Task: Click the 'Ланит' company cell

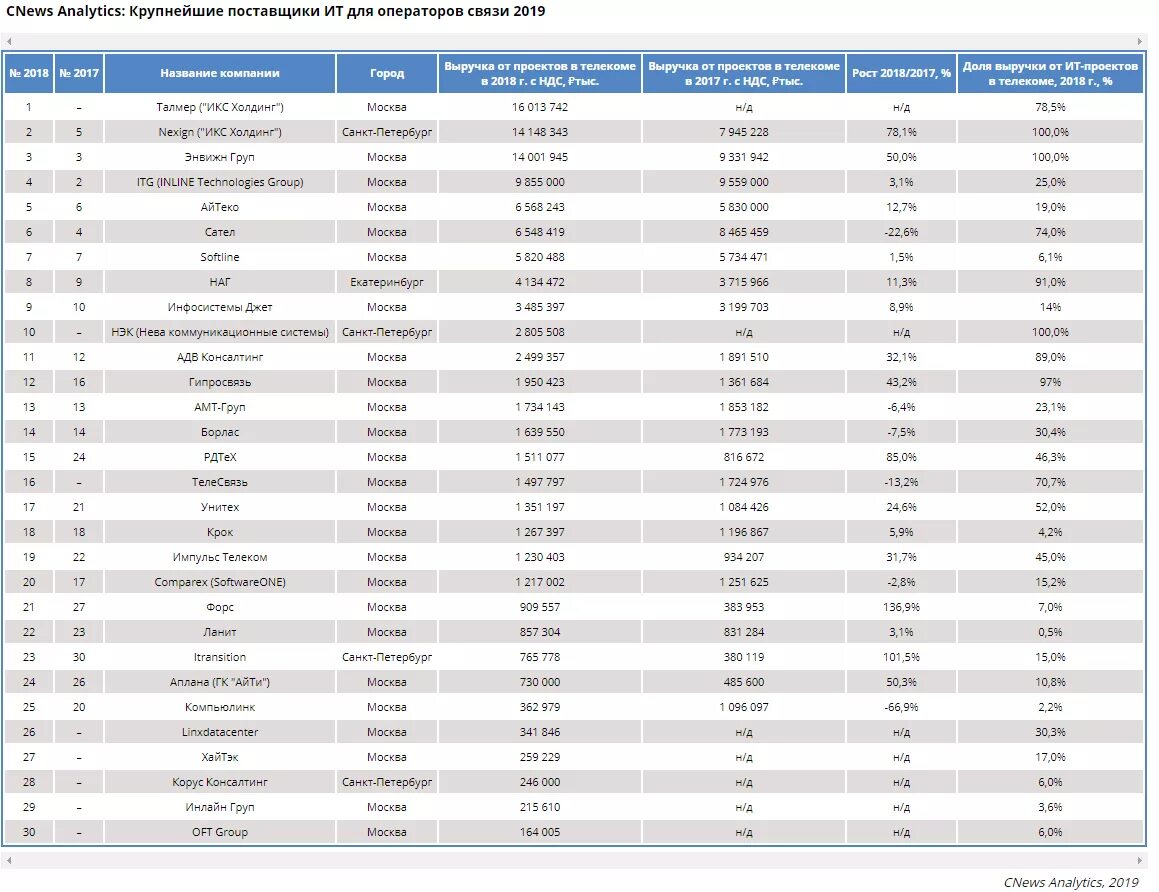Action: coord(220,632)
